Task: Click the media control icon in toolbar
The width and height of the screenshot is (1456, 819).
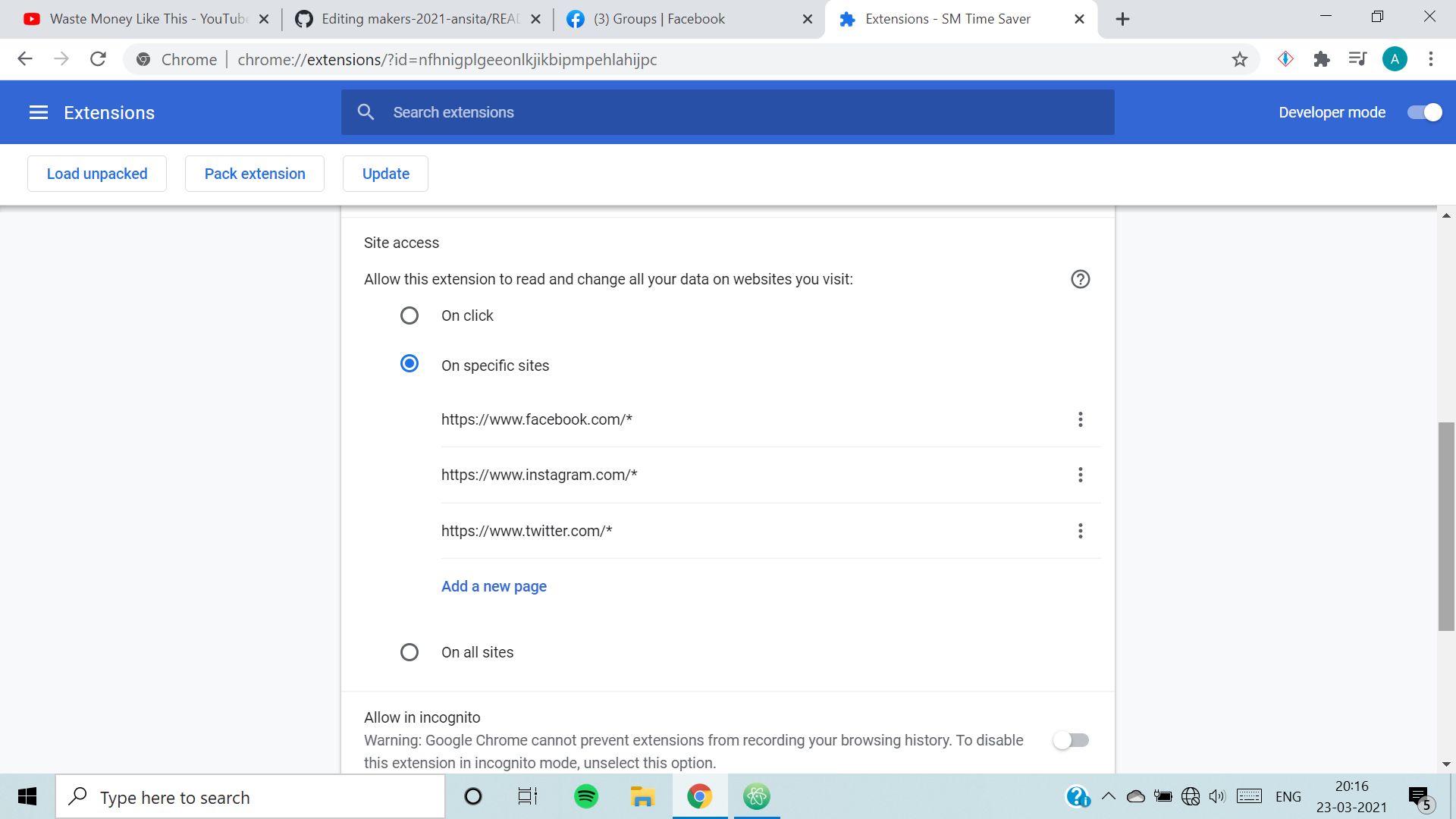Action: (x=1357, y=59)
